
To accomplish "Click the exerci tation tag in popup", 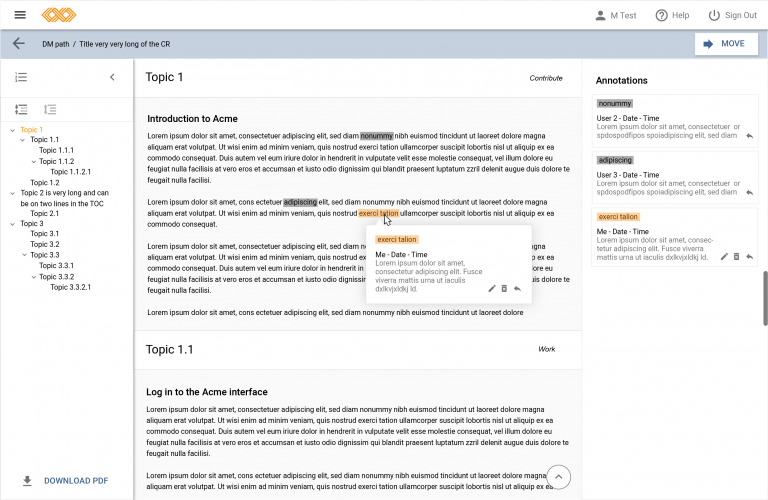I will 397,239.
